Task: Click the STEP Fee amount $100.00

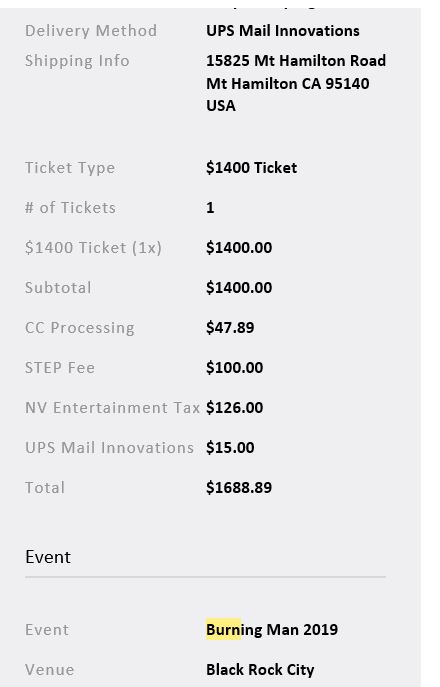Action: click(x=234, y=368)
